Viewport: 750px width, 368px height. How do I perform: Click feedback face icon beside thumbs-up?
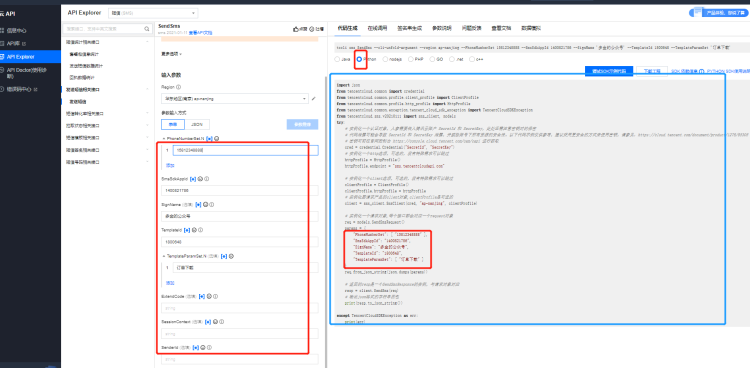coord(312,29)
